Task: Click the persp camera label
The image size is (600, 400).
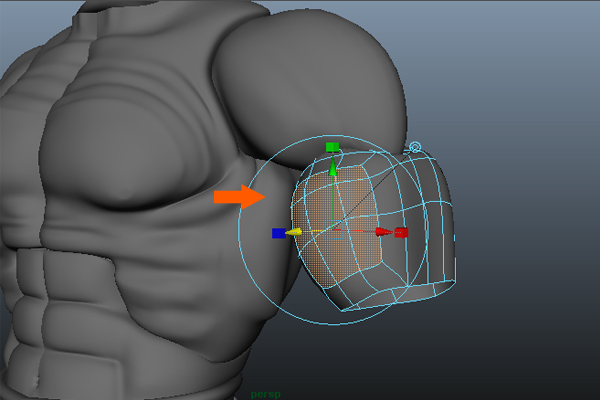Action: coord(266,394)
